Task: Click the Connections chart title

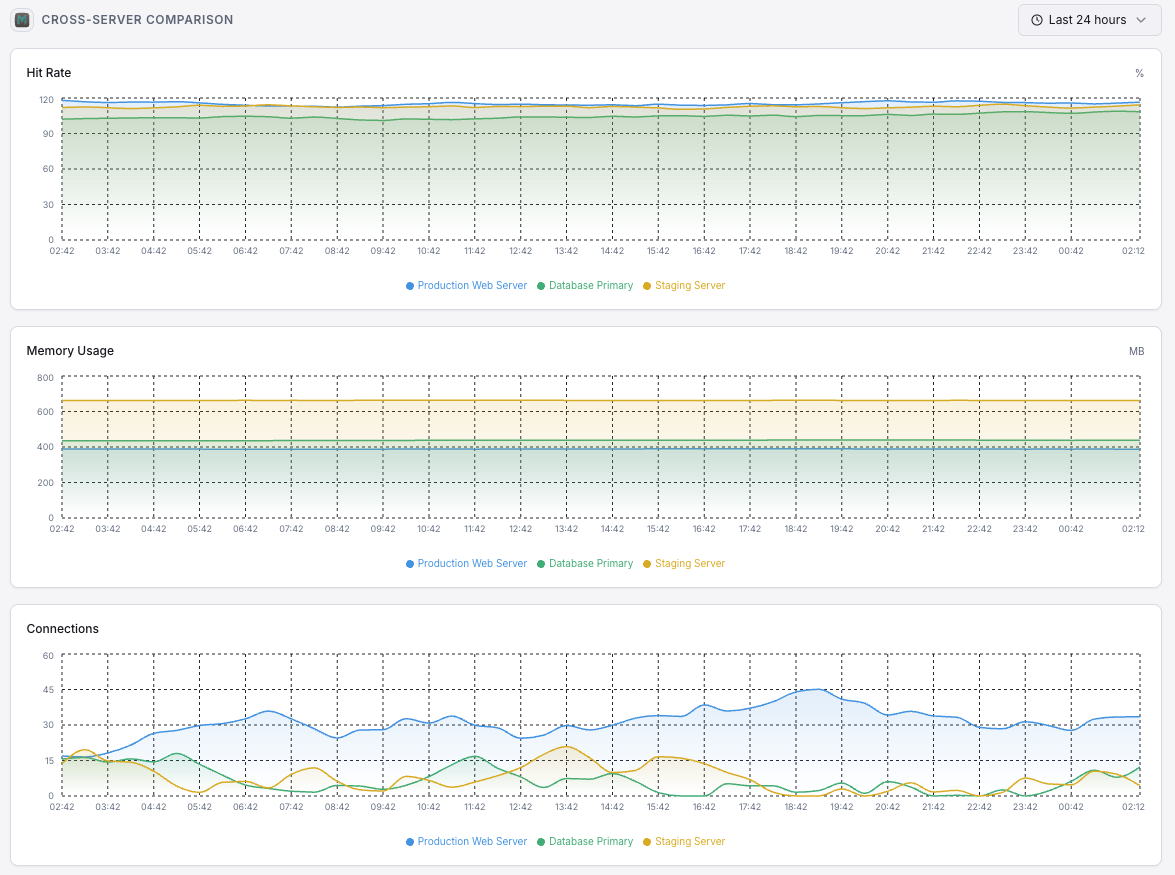Action: (62, 628)
